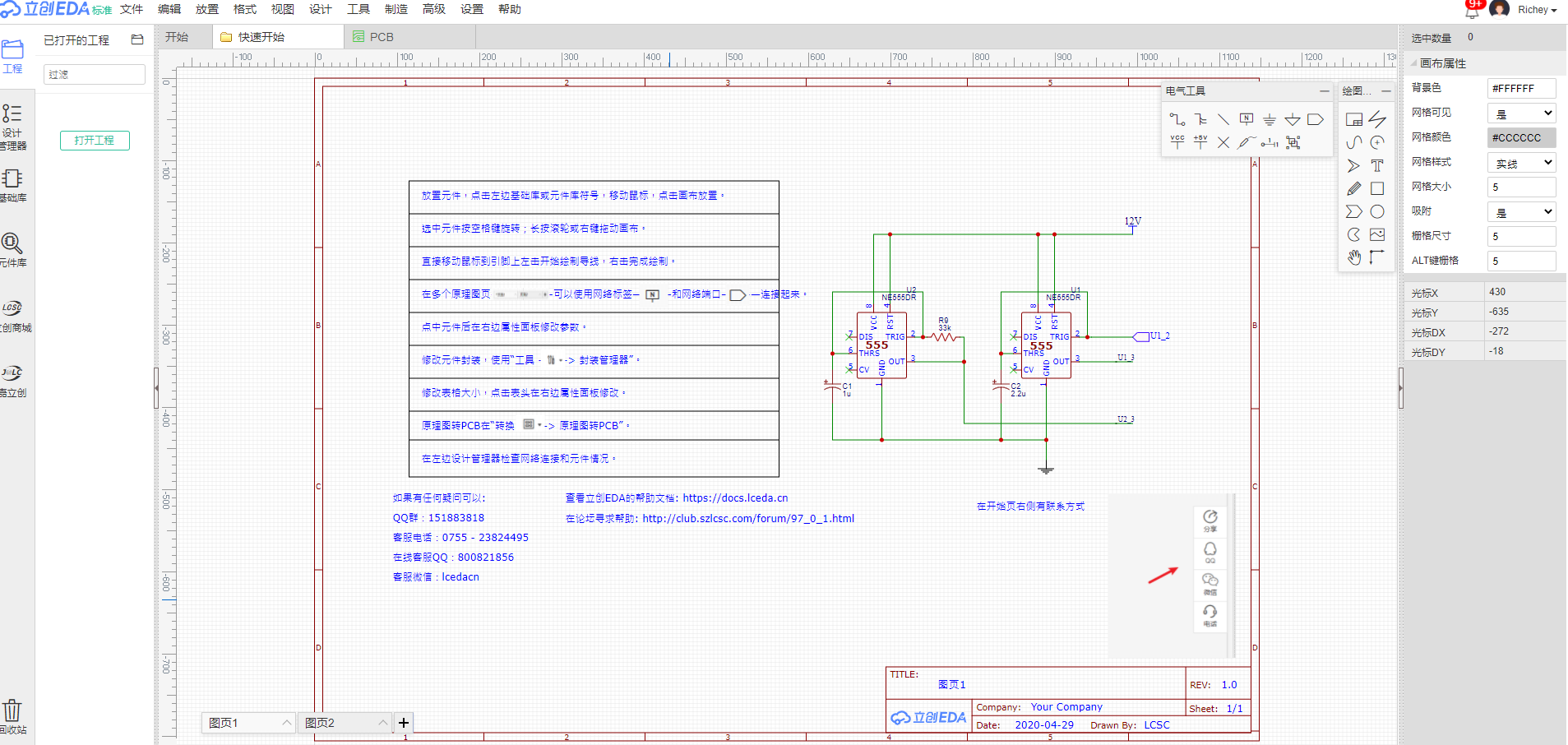1568x745 pixels.
Task: Click the 背景色 #FFFFFF color field
Action: 1521,89
